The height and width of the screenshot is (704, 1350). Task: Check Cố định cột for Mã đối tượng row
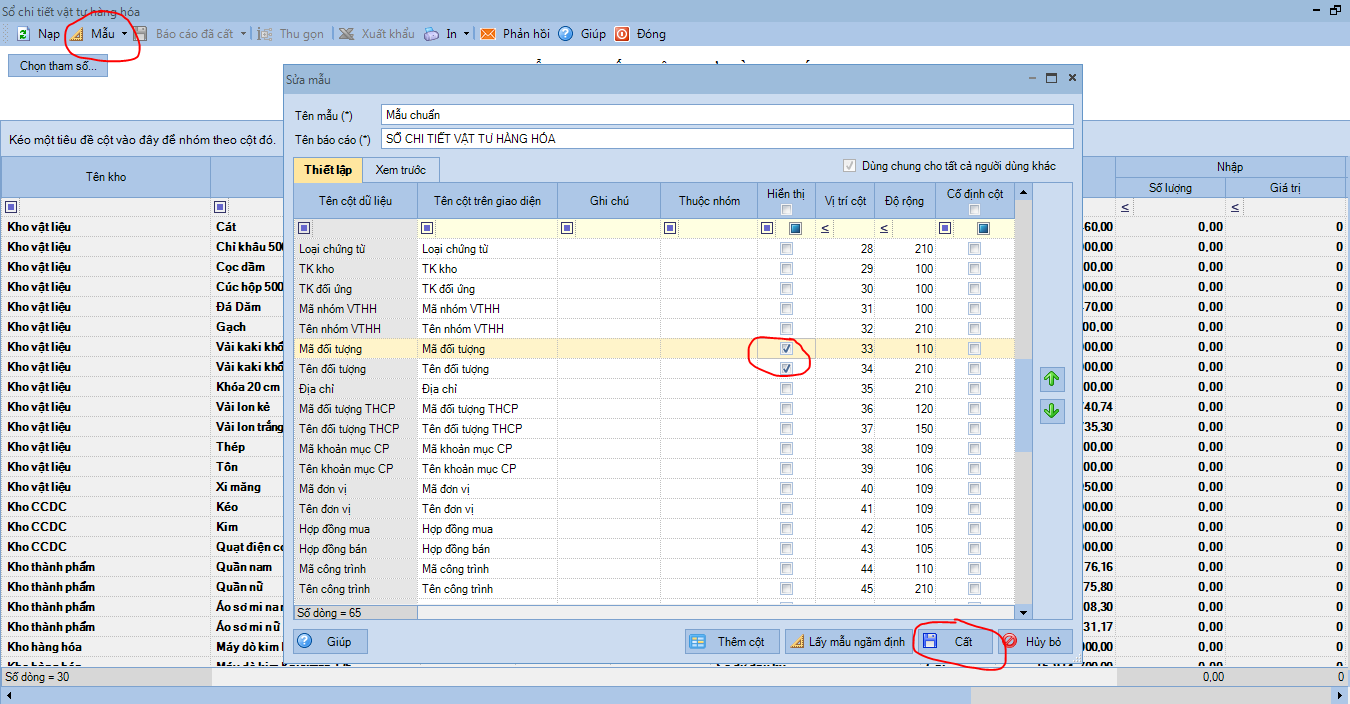(975, 349)
